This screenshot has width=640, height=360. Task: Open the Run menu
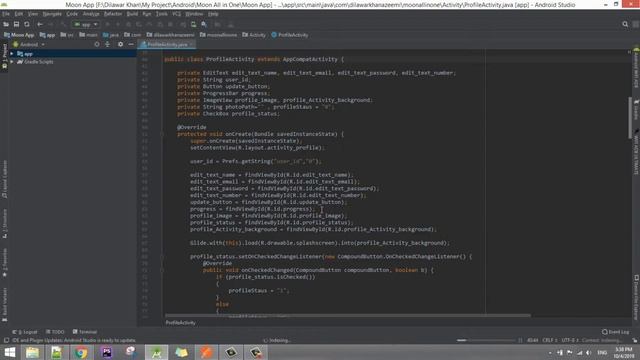tap(147, 14)
